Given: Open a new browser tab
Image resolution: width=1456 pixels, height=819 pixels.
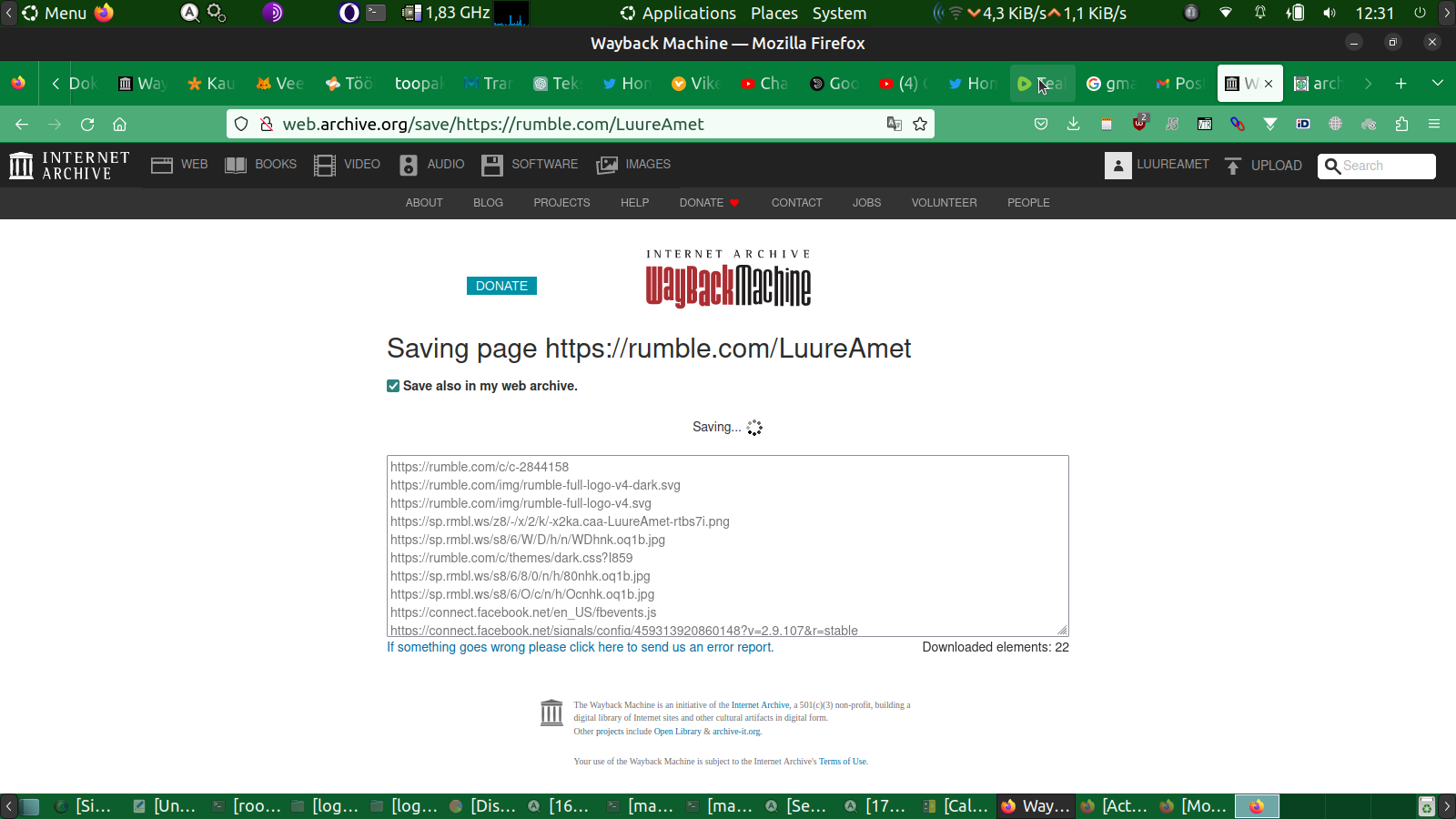Looking at the screenshot, I should pyautogui.click(x=1401, y=84).
